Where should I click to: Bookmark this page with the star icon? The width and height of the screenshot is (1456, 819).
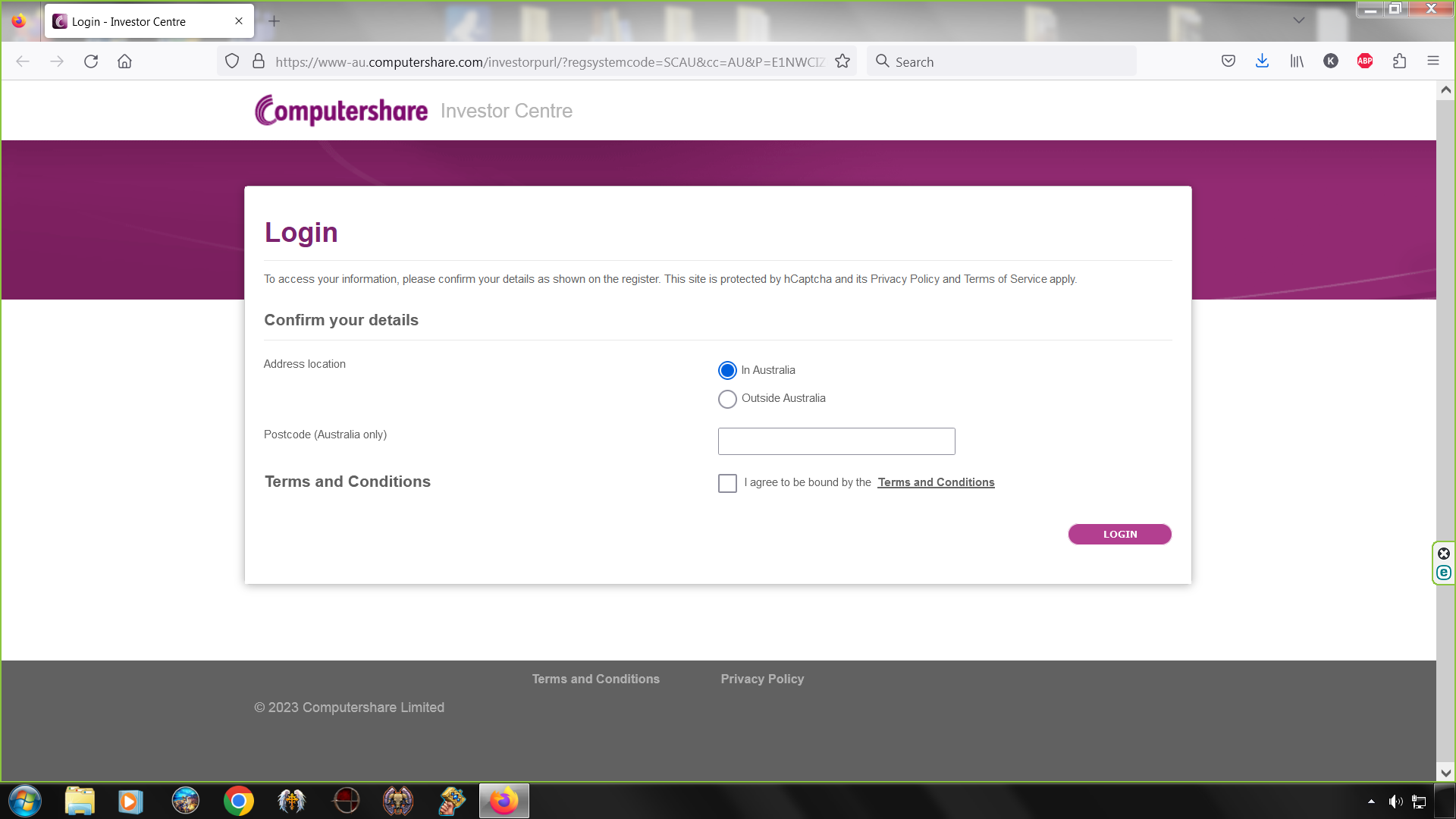click(843, 61)
